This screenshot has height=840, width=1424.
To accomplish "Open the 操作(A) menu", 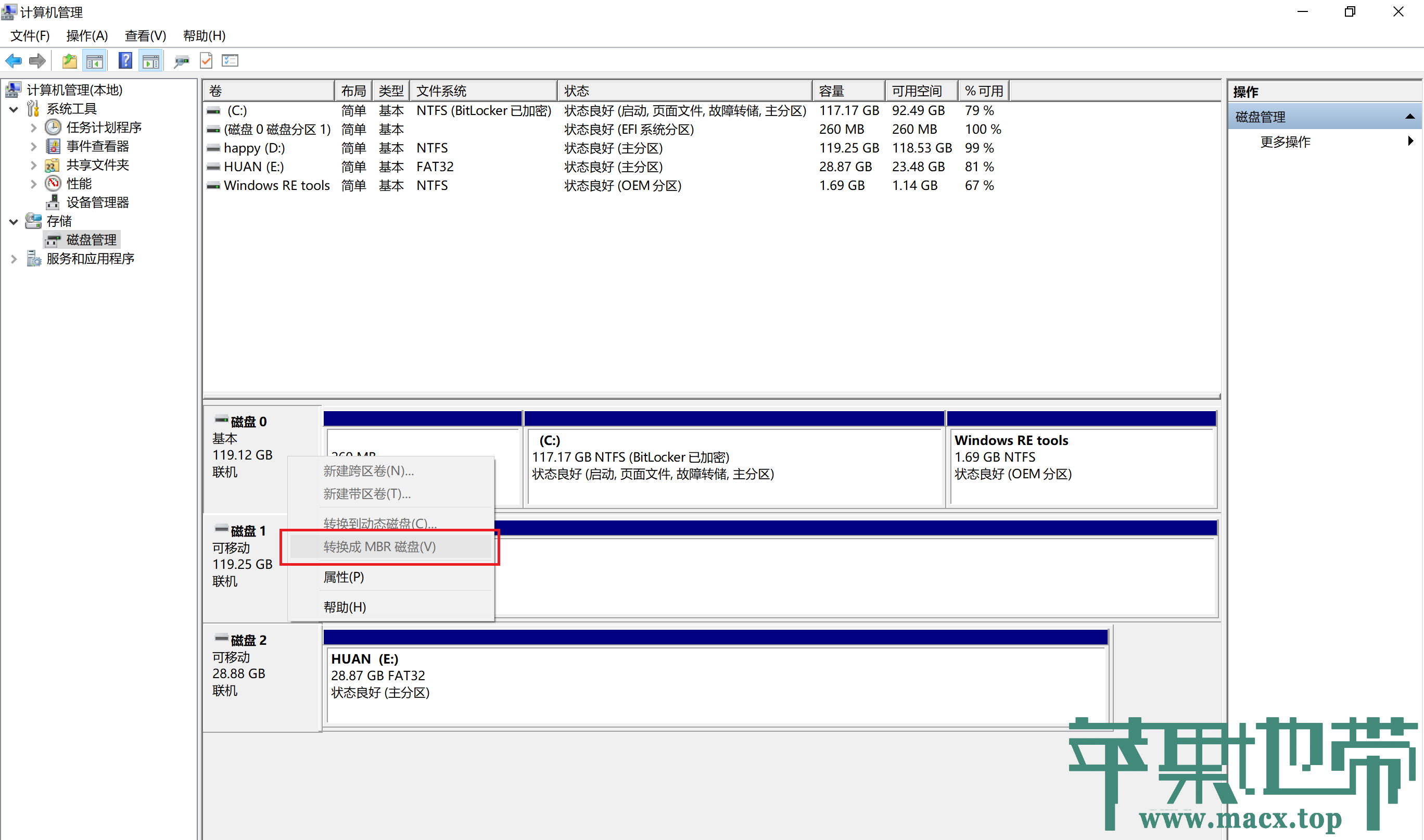I will pyautogui.click(x=86, y=36).
